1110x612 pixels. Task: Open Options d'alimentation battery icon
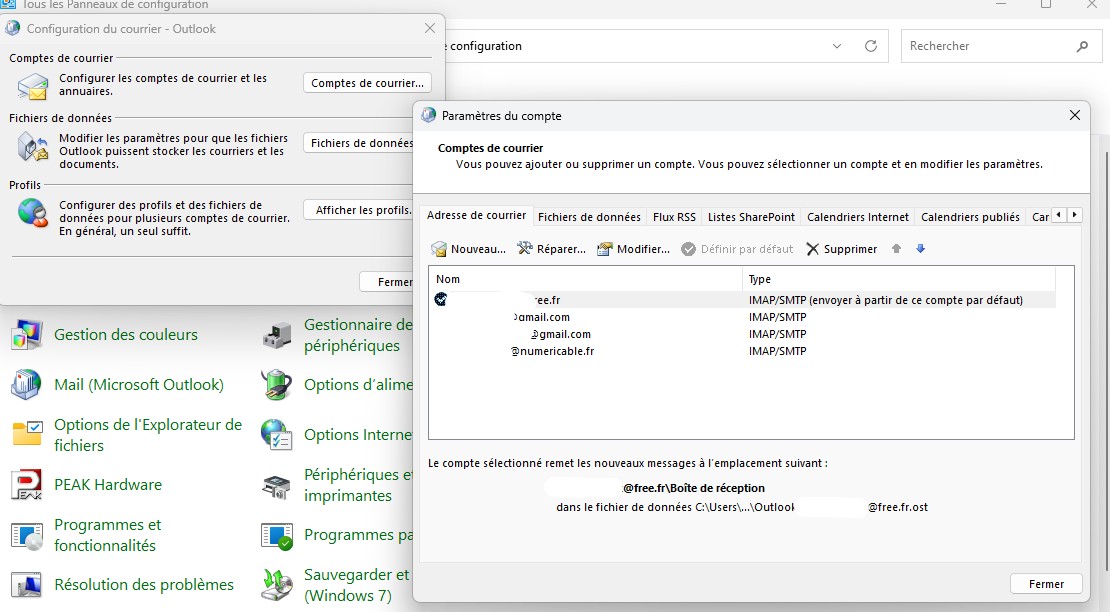[277, 385]
